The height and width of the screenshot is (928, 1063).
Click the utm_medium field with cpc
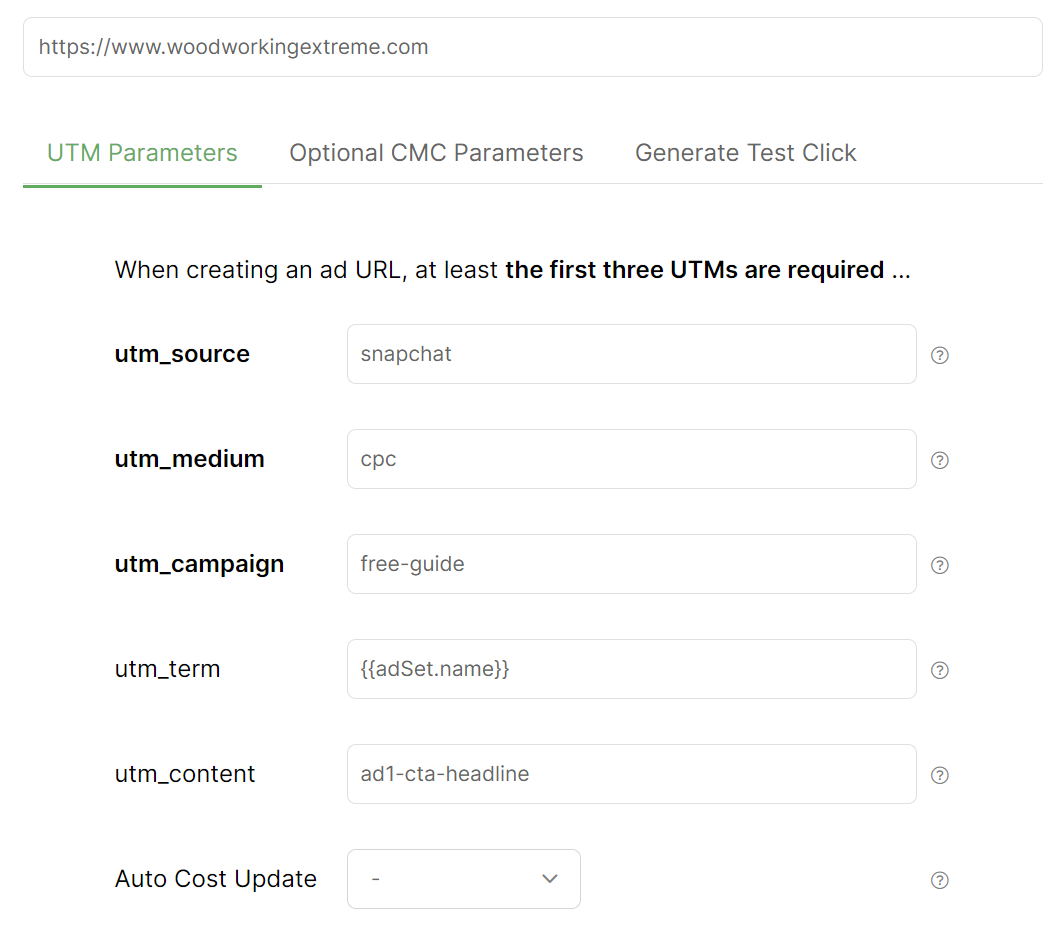(631, 459)
